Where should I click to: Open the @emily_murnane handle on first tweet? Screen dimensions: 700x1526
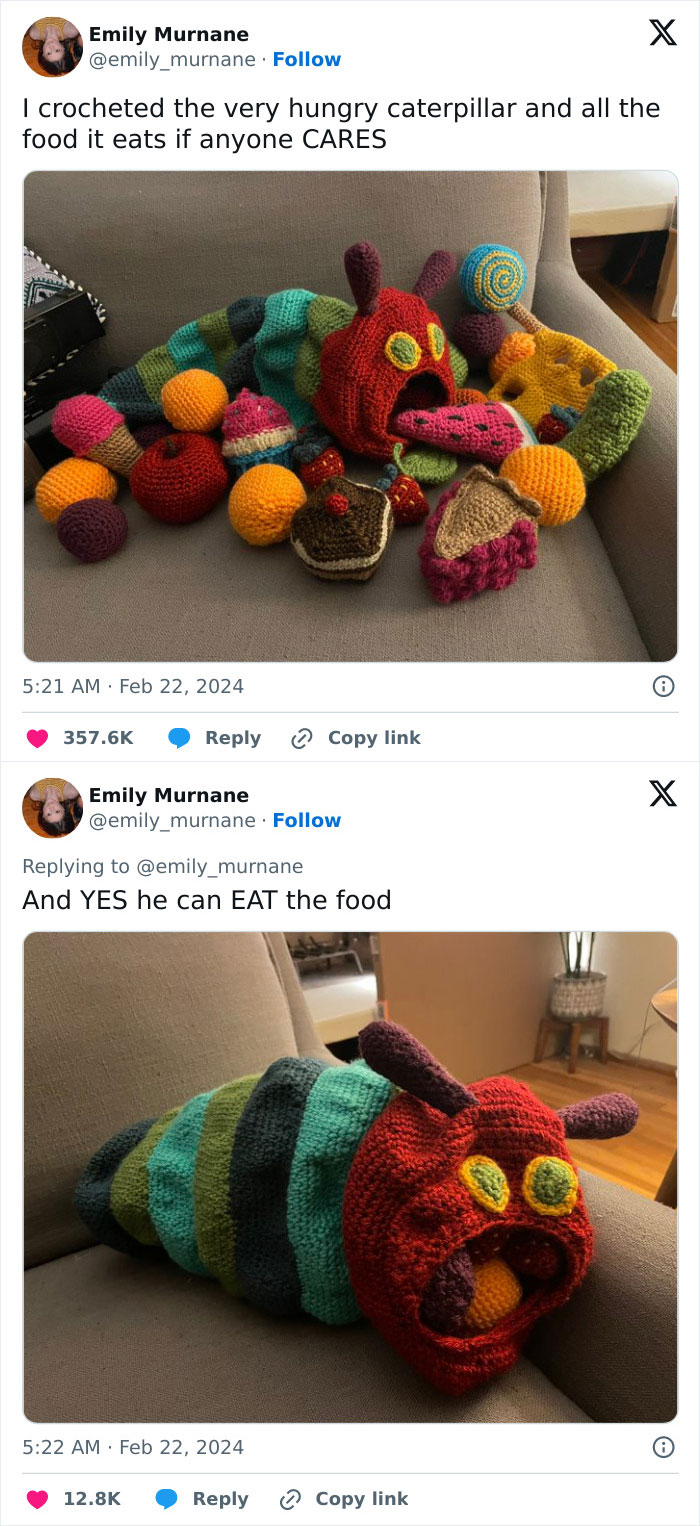(x=172, y=59)
